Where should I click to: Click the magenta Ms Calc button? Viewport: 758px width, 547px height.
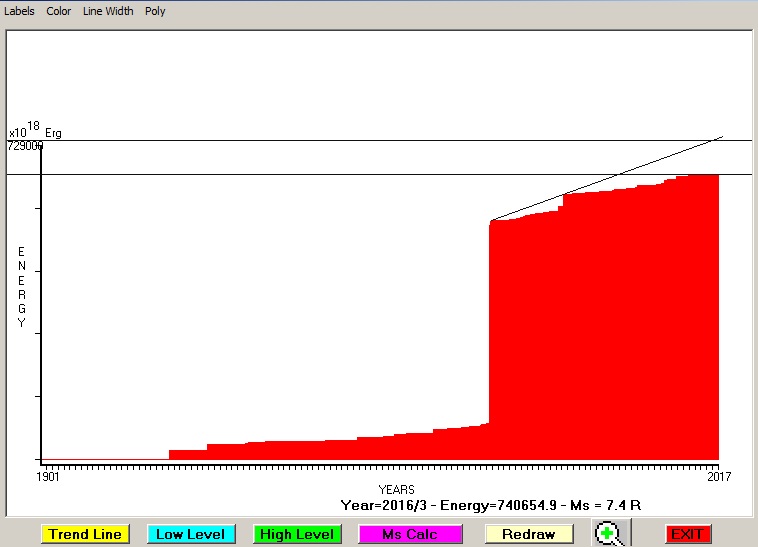tap(410, 534)
